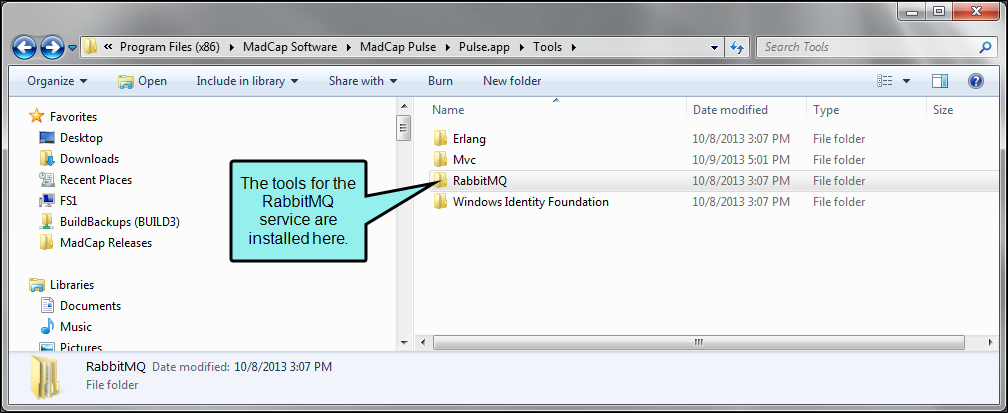Image resolution: width=1008 pixels, height=413 pixels.
Task: Change your view icon
Action: point(885,81)
